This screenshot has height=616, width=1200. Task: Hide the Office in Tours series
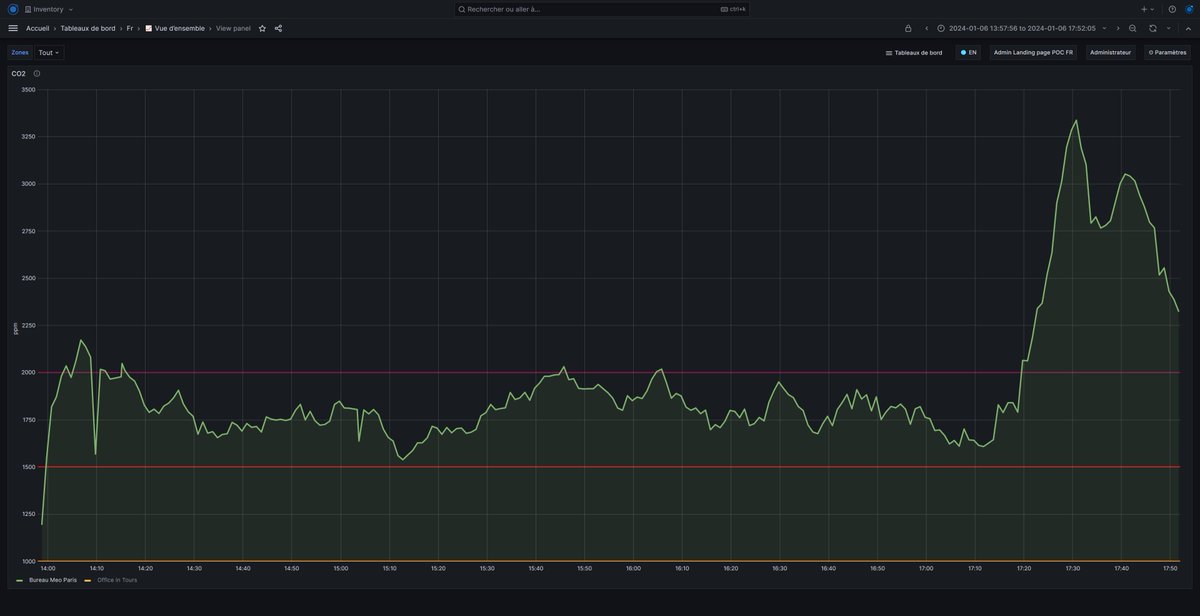click(117, 580)
